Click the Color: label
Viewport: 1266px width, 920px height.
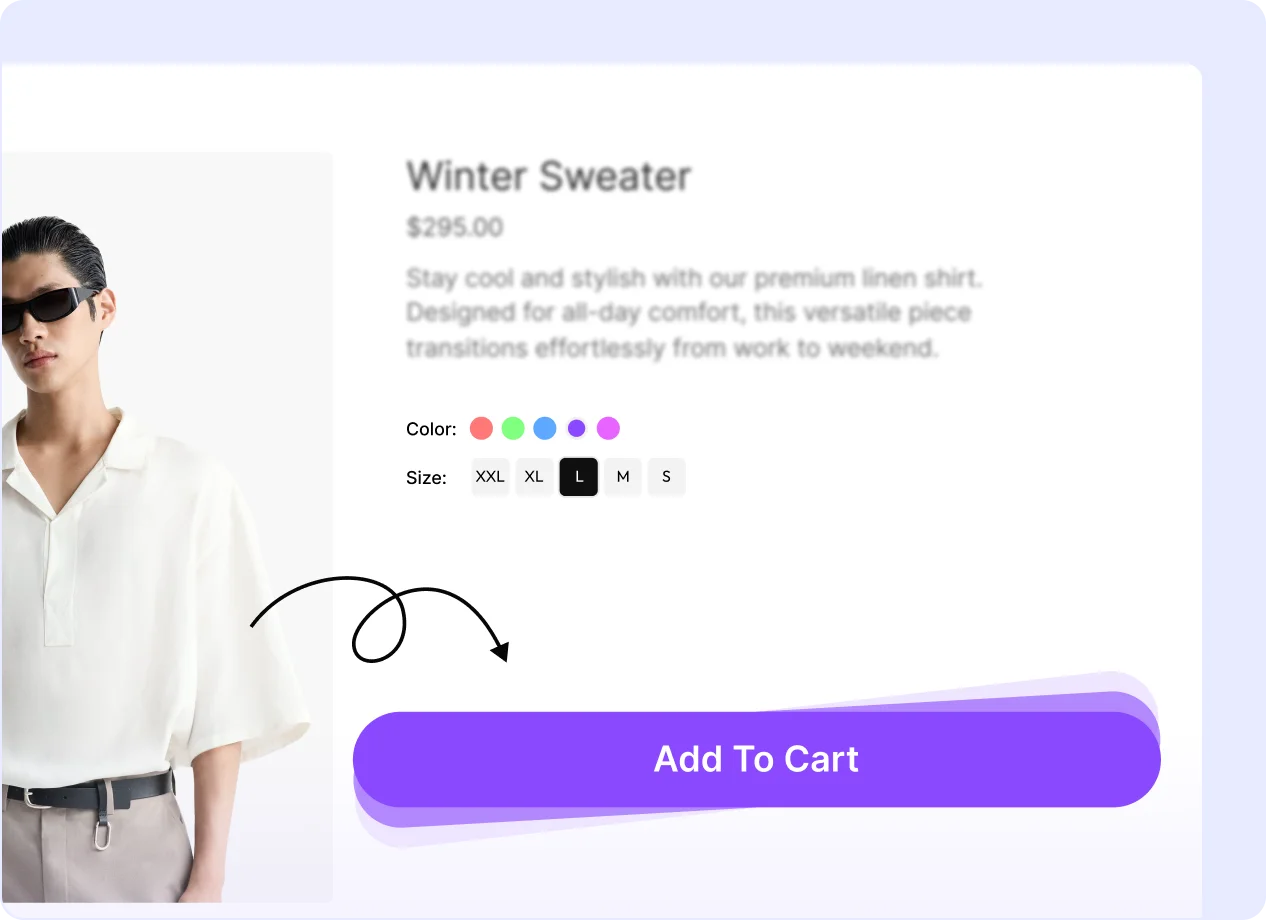431,429
